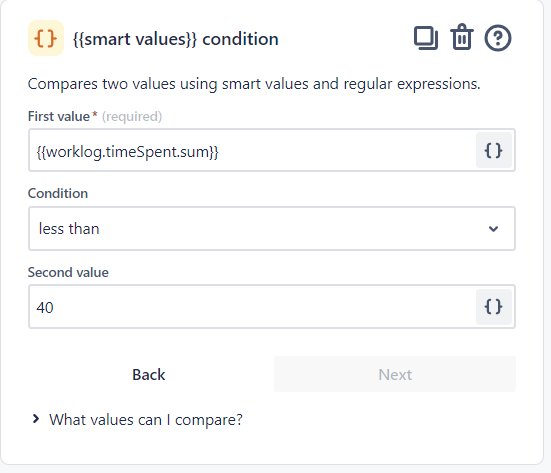Viewport: 551px width, 473px height.
Task: Open help via question mark icon
Action: tap(498, 38)
